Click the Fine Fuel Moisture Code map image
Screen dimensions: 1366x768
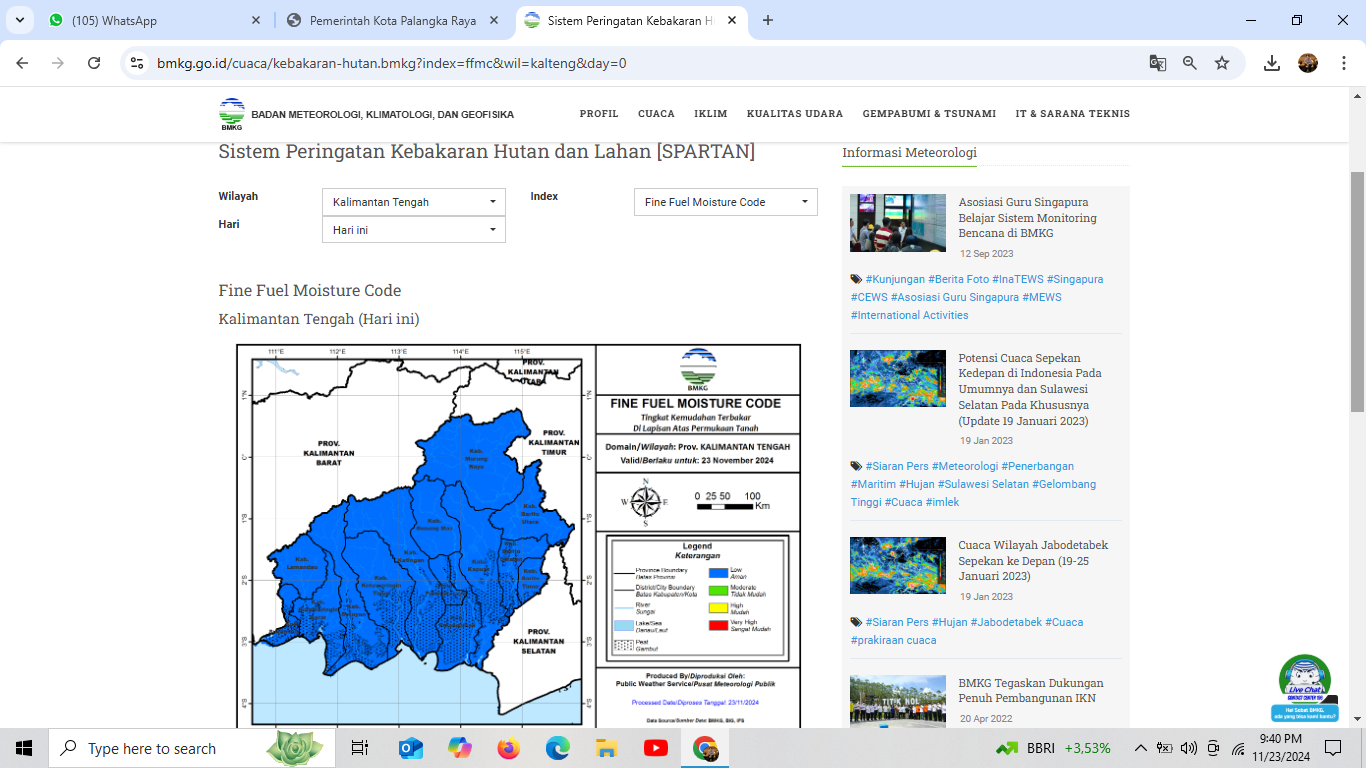pos(518,536)
